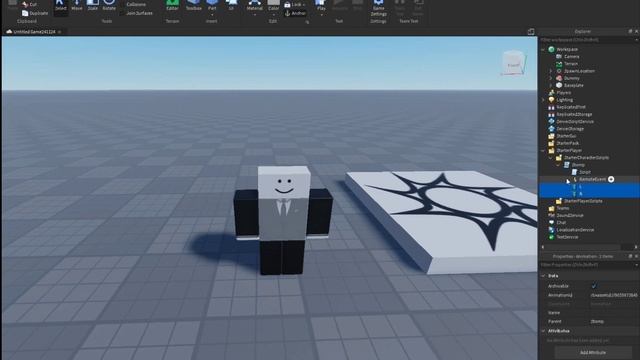Select Terrain in Explorer
The width and height of the screenshot is (640, 360).
(571, 64)
